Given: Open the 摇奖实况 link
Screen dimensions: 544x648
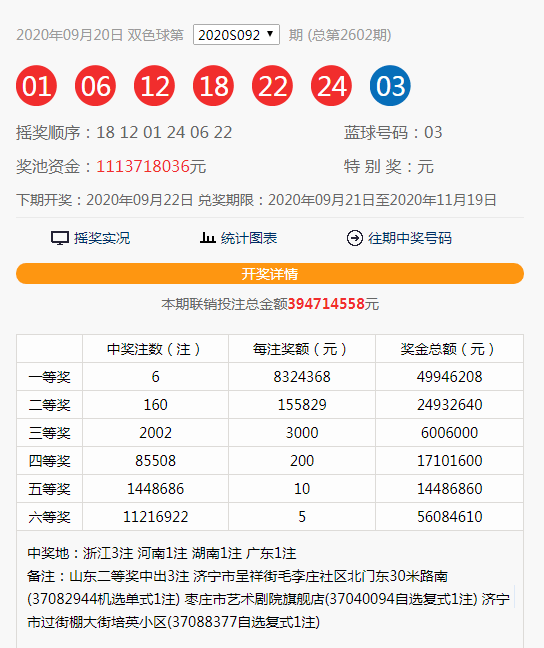Looking at the screenshot, I should click(102, 238).
